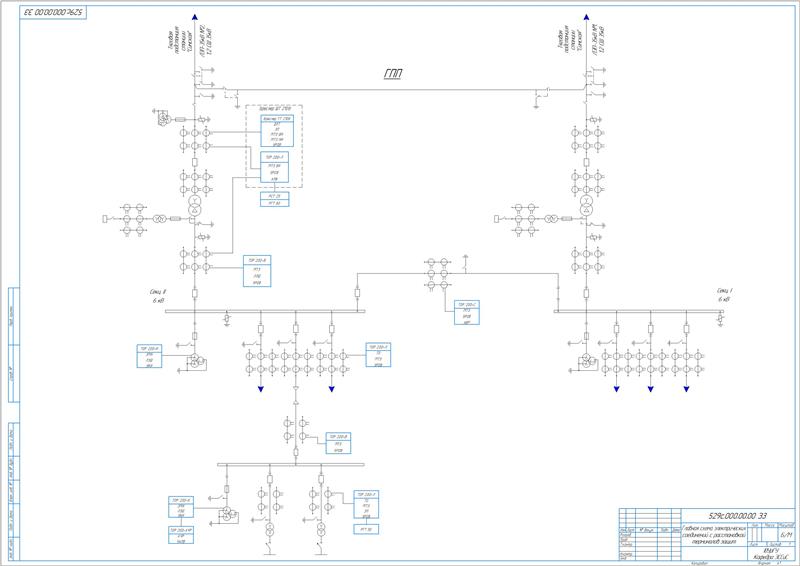Select the terminal box beside the left transformer's 6 kV CTs

pos(257,271)
